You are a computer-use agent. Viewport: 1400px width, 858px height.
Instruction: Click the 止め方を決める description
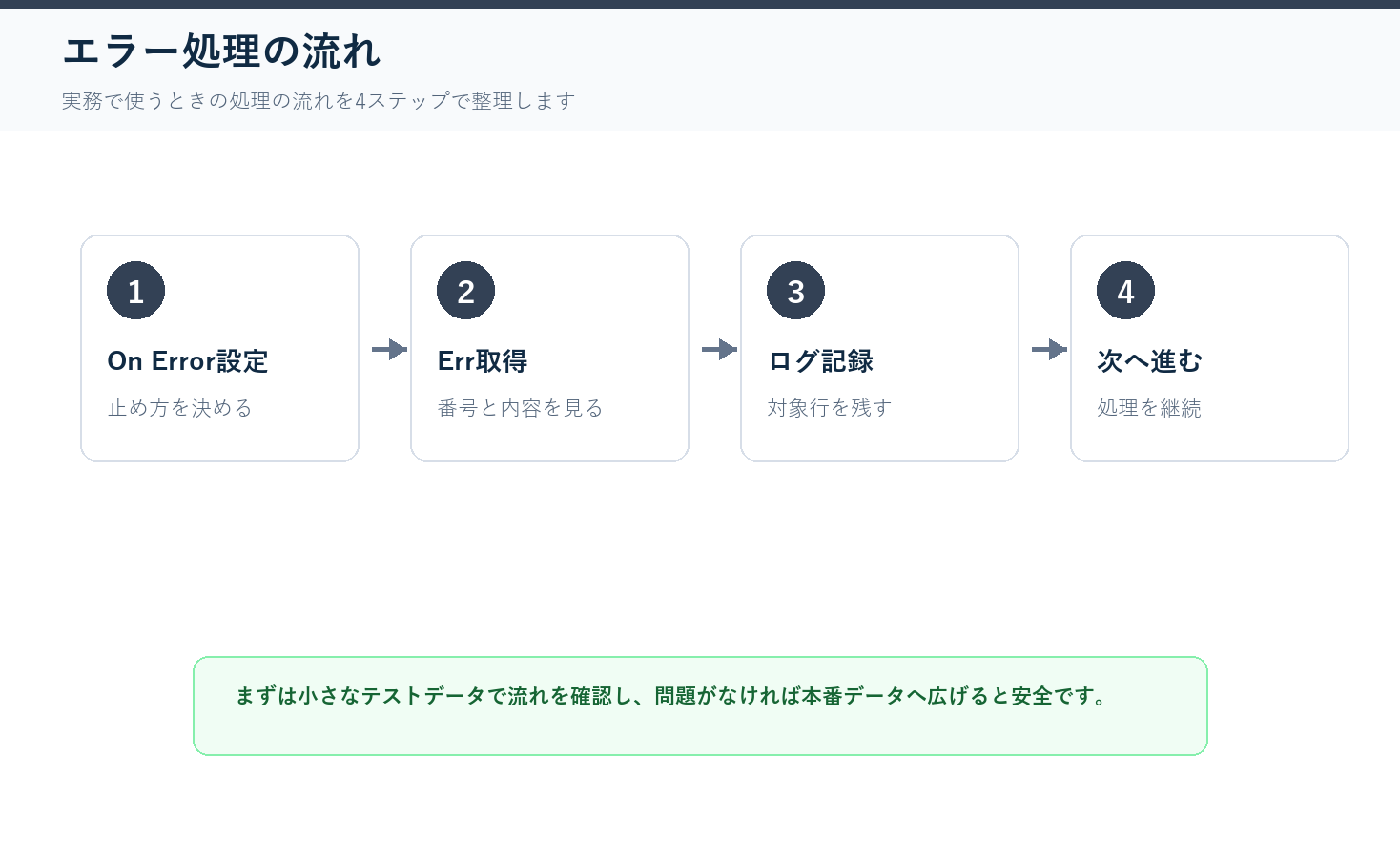pos(180,408)
